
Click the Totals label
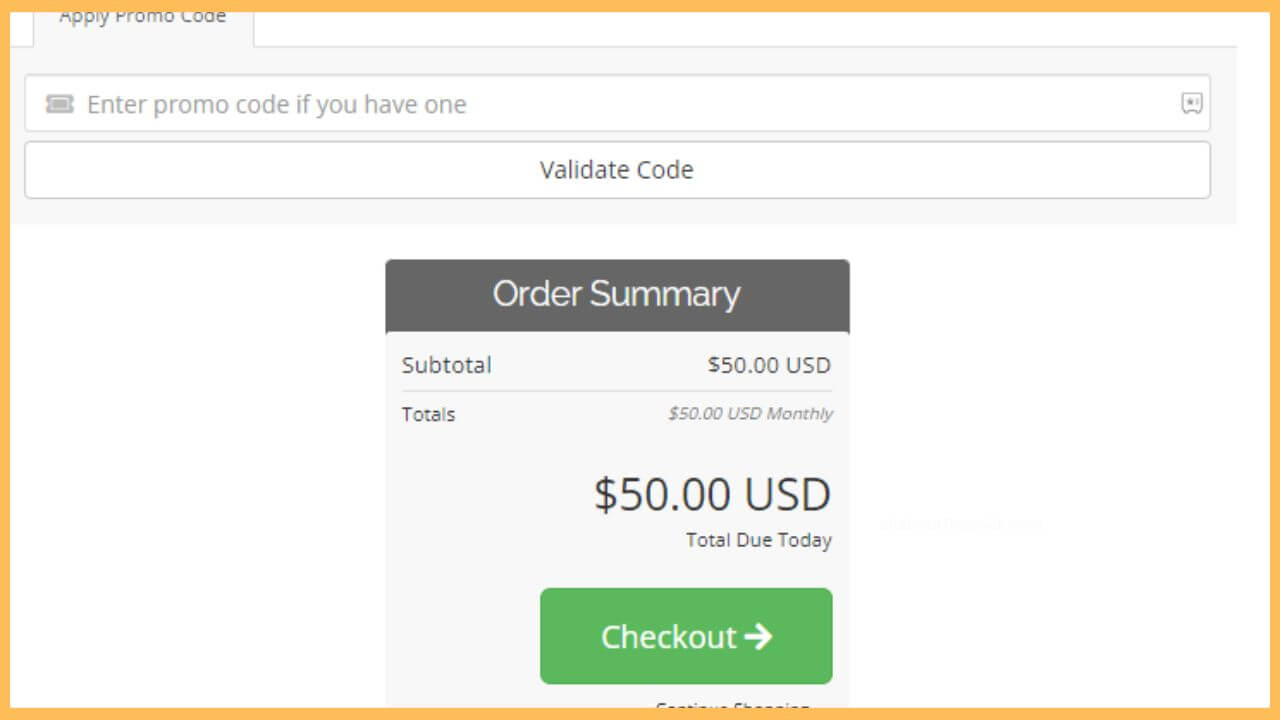[428, 414]
